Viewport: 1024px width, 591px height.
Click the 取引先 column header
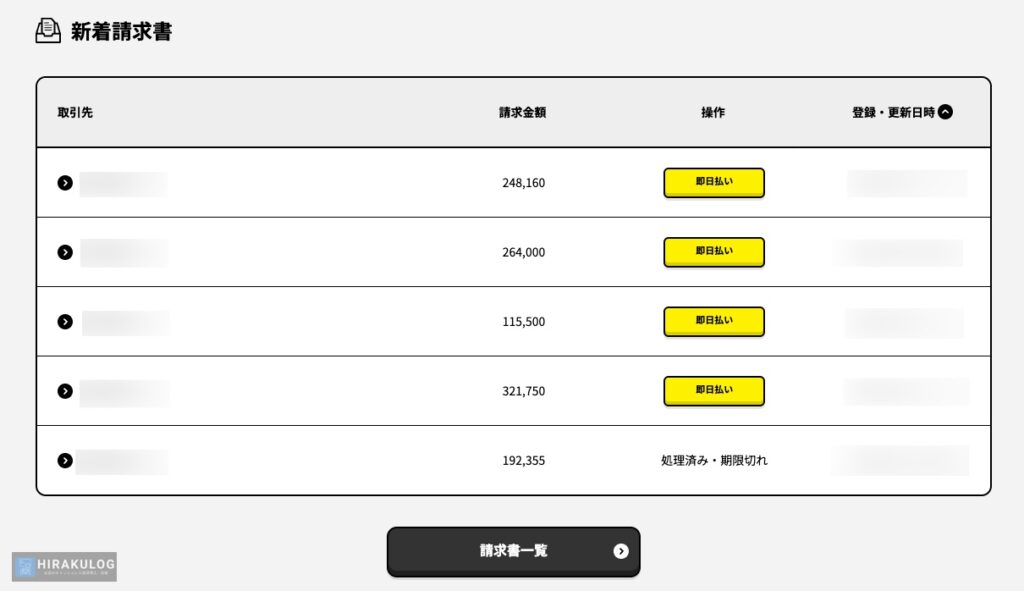click(75, 112)
